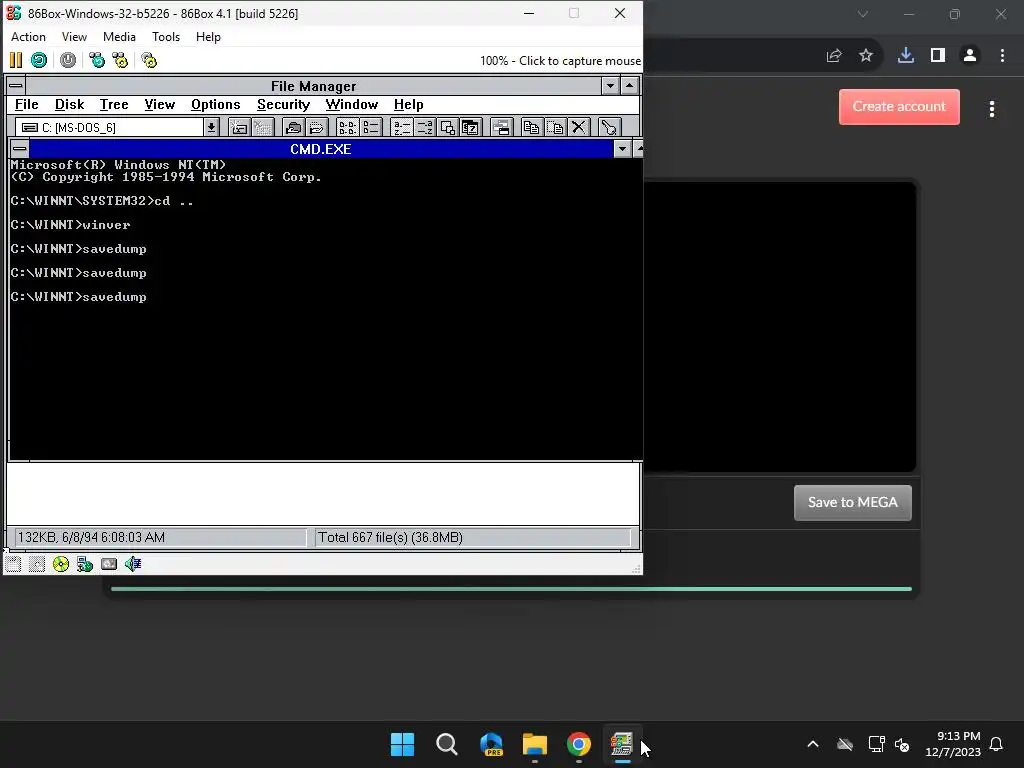
Task: Switch to all file details view icon
Action: pos(370,127)
